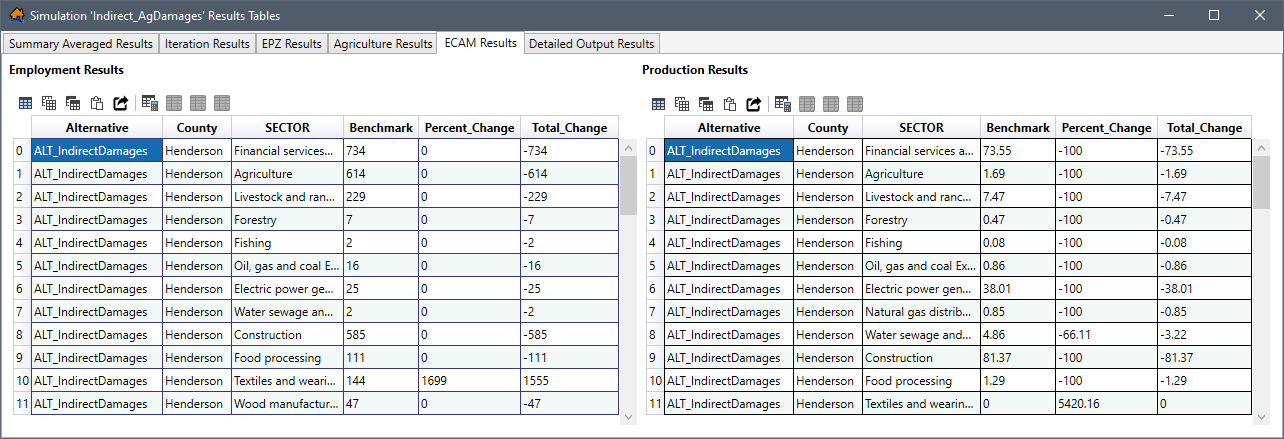The width and height of the screenshot is (1284, 439).
Task: Click the Production table vertical scrollbar thumb
Action: pyautogui.click(x=1262, y=181)
